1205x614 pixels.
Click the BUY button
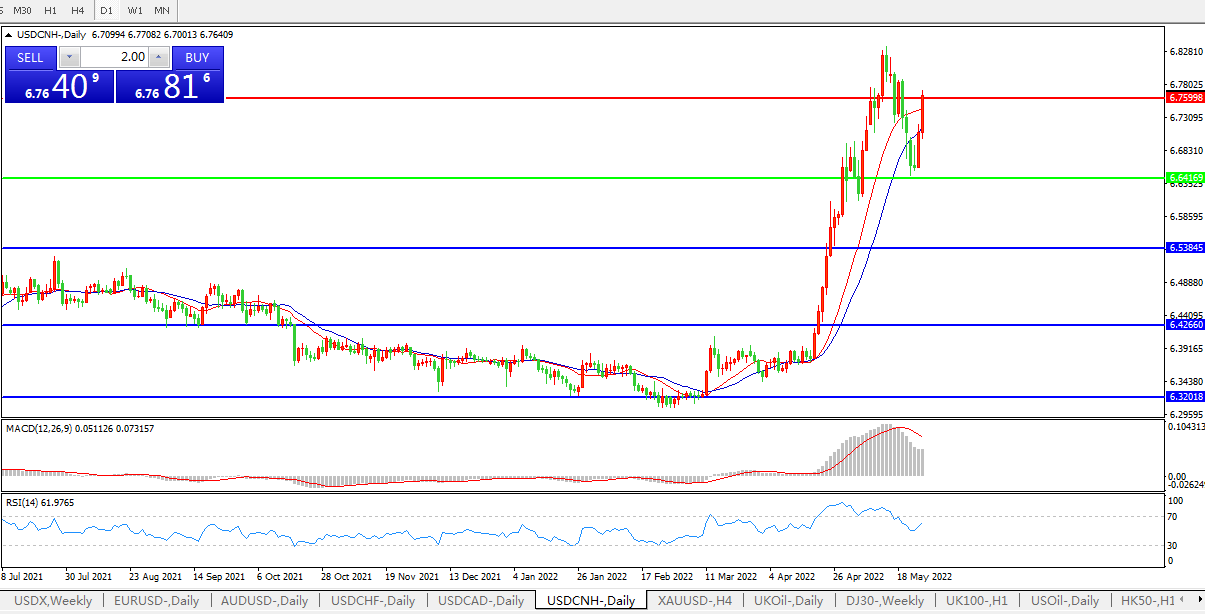(197, 57)
